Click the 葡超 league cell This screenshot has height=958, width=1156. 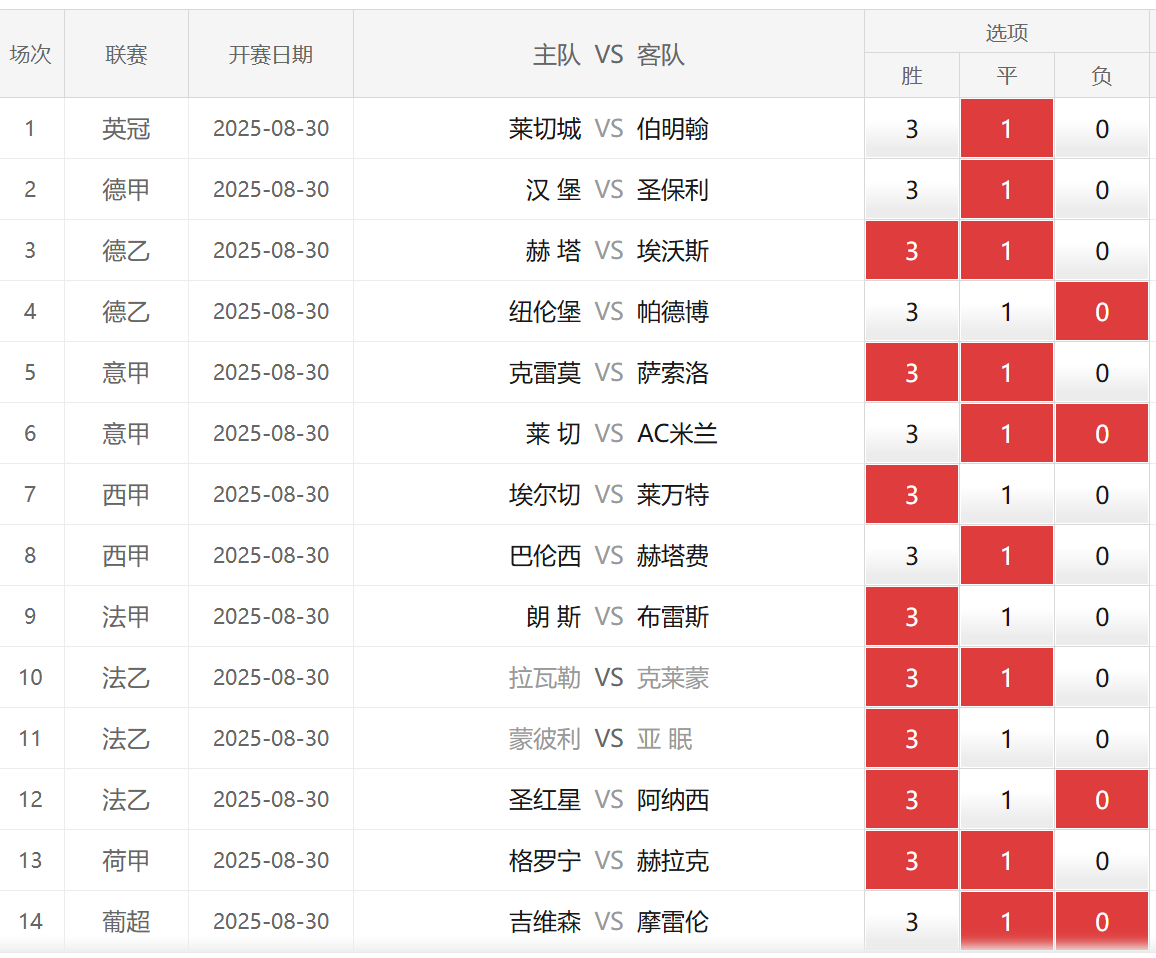126,922
